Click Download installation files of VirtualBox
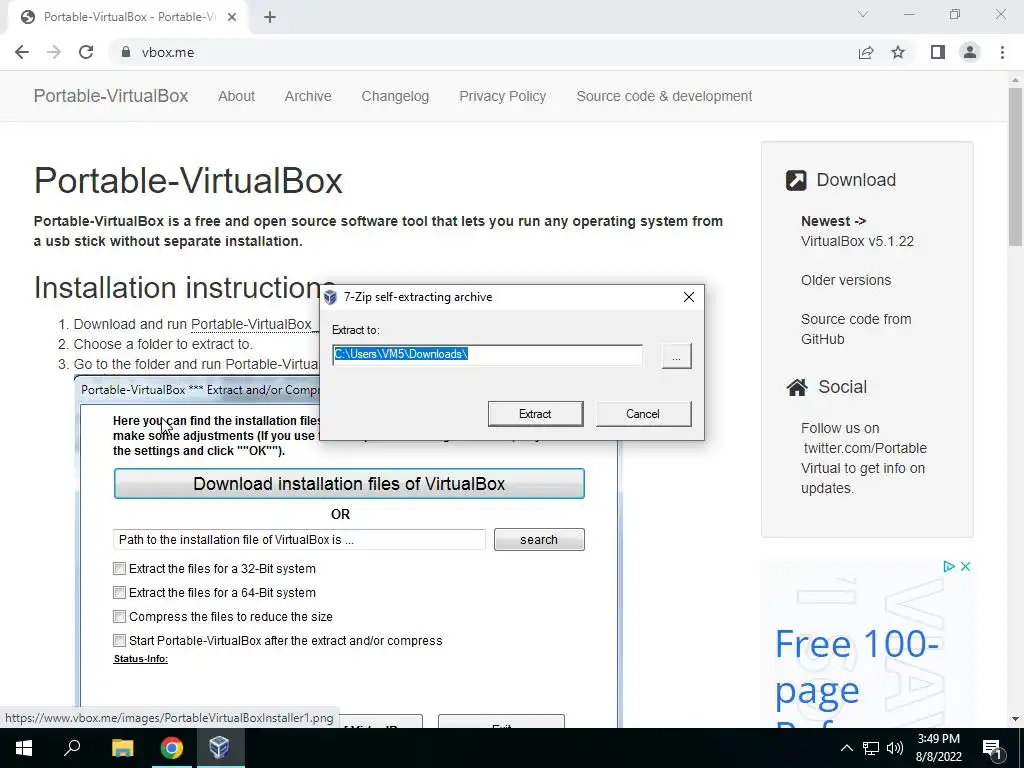Viewport: 1024px width, 768px height. [x=349, y=484]
